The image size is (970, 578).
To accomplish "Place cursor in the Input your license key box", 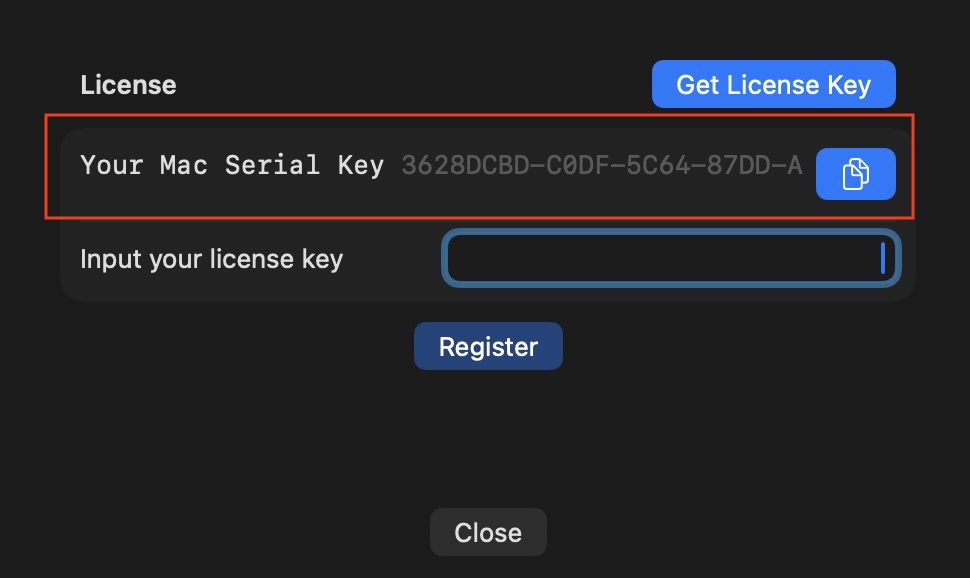I will click(670, 259).
